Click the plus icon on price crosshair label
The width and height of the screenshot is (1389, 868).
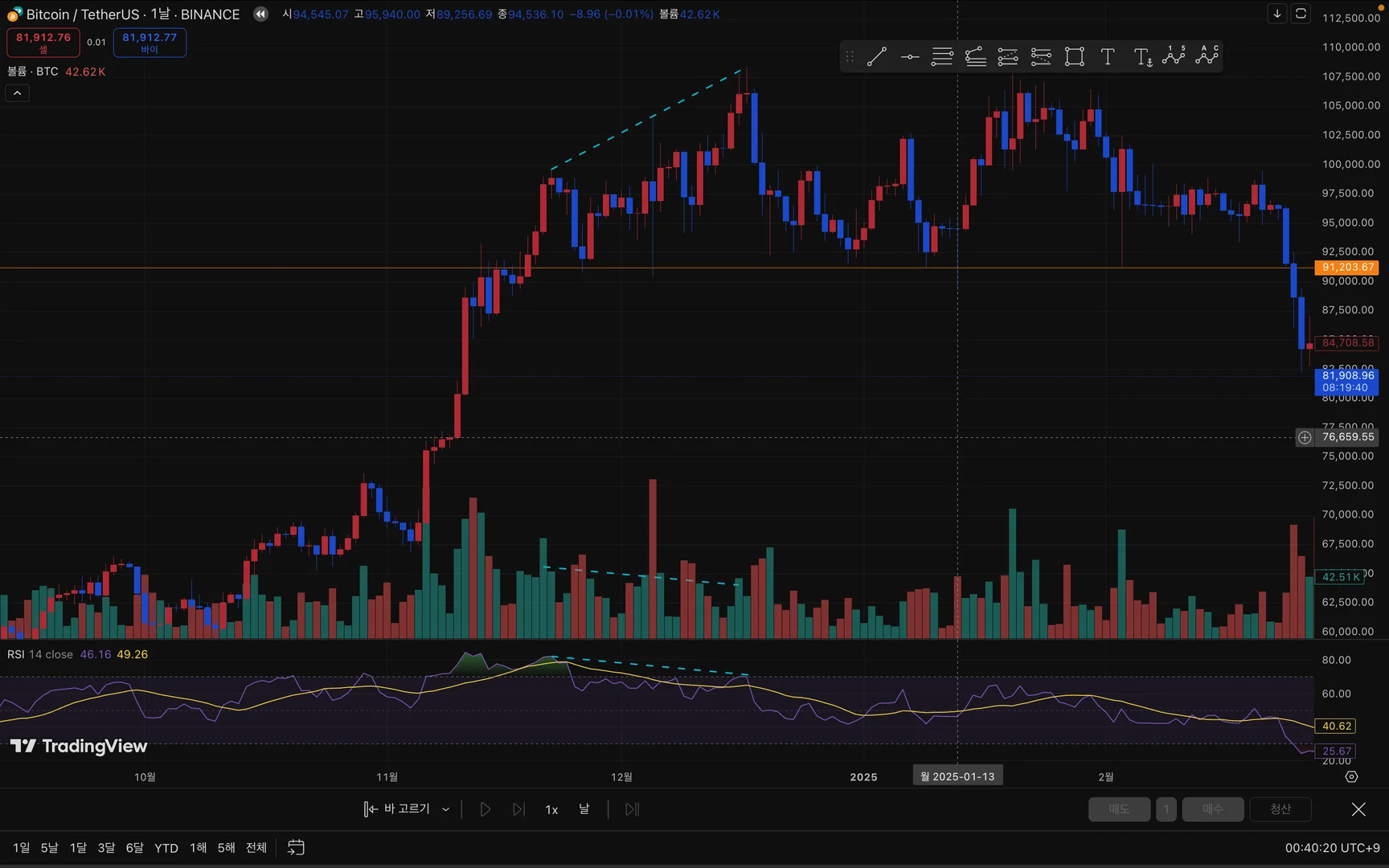(x=1305, y=437)
